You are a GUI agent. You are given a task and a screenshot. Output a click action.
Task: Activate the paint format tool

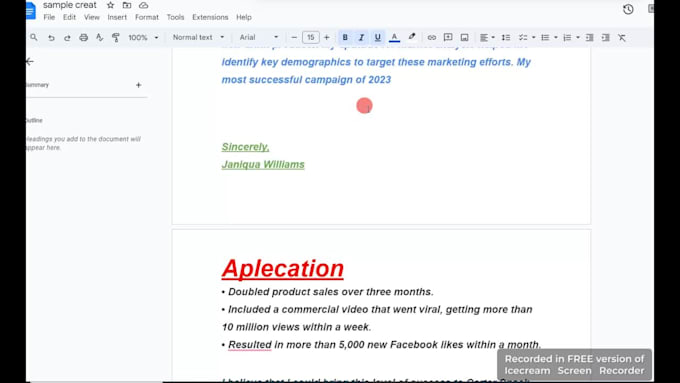(x=116, y=38)
